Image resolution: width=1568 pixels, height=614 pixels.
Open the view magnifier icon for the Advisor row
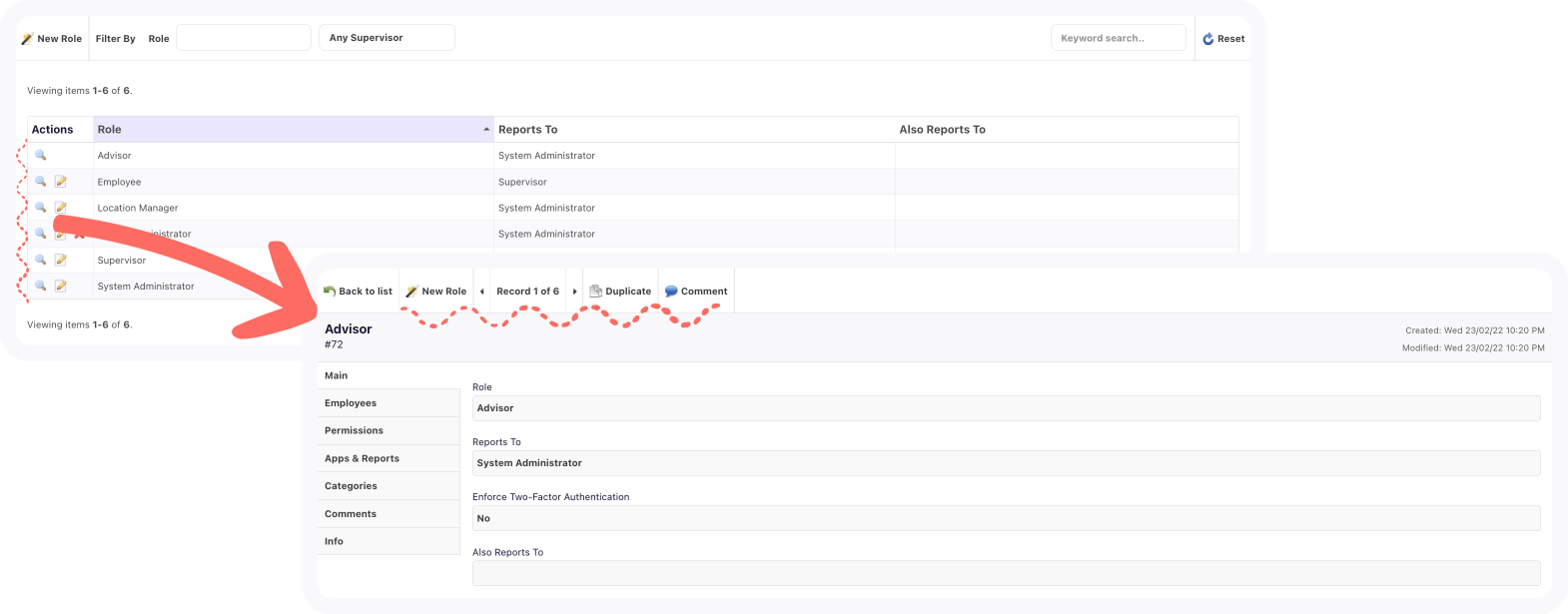(x=41, y=155)
